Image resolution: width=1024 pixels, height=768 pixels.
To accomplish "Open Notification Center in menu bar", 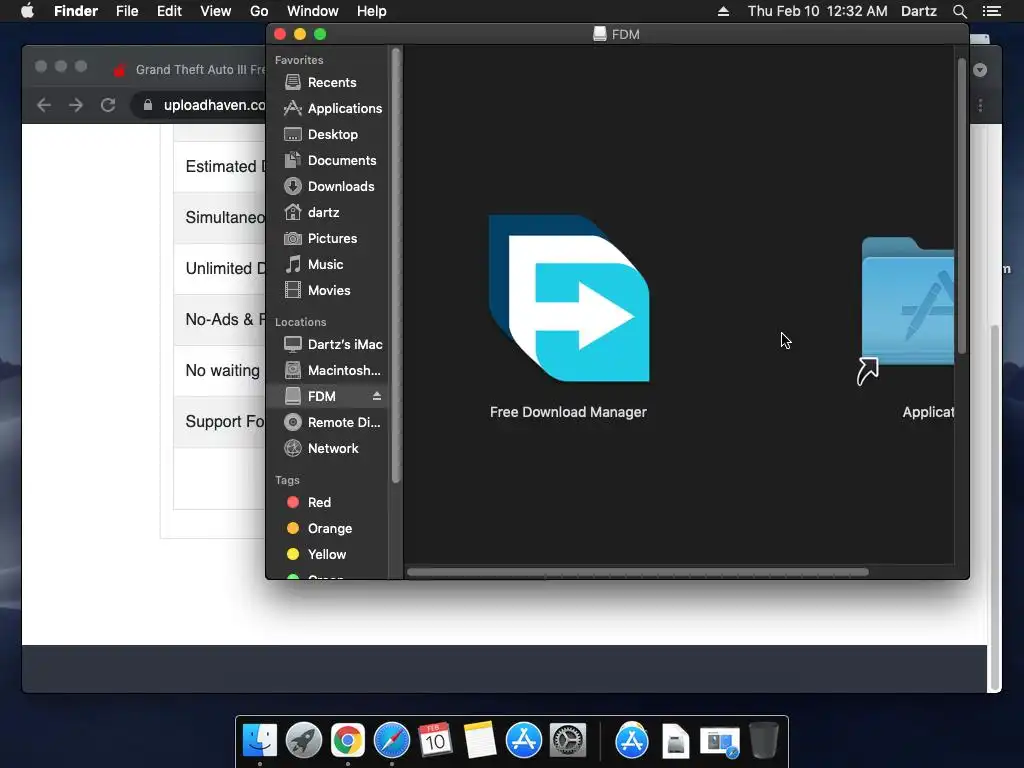I will click(992, 11).
